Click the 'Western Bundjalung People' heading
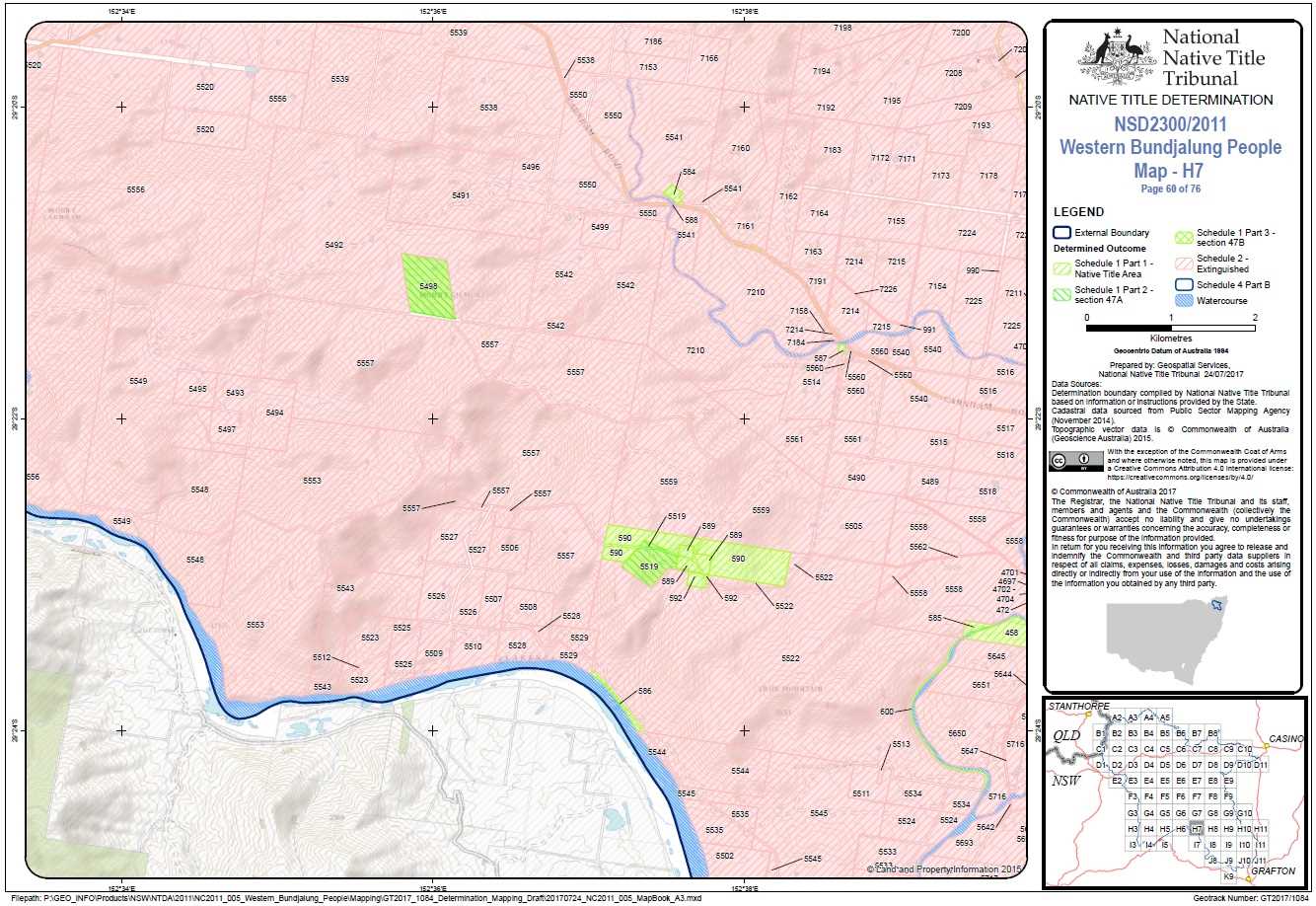 (x=1170, y=148)
